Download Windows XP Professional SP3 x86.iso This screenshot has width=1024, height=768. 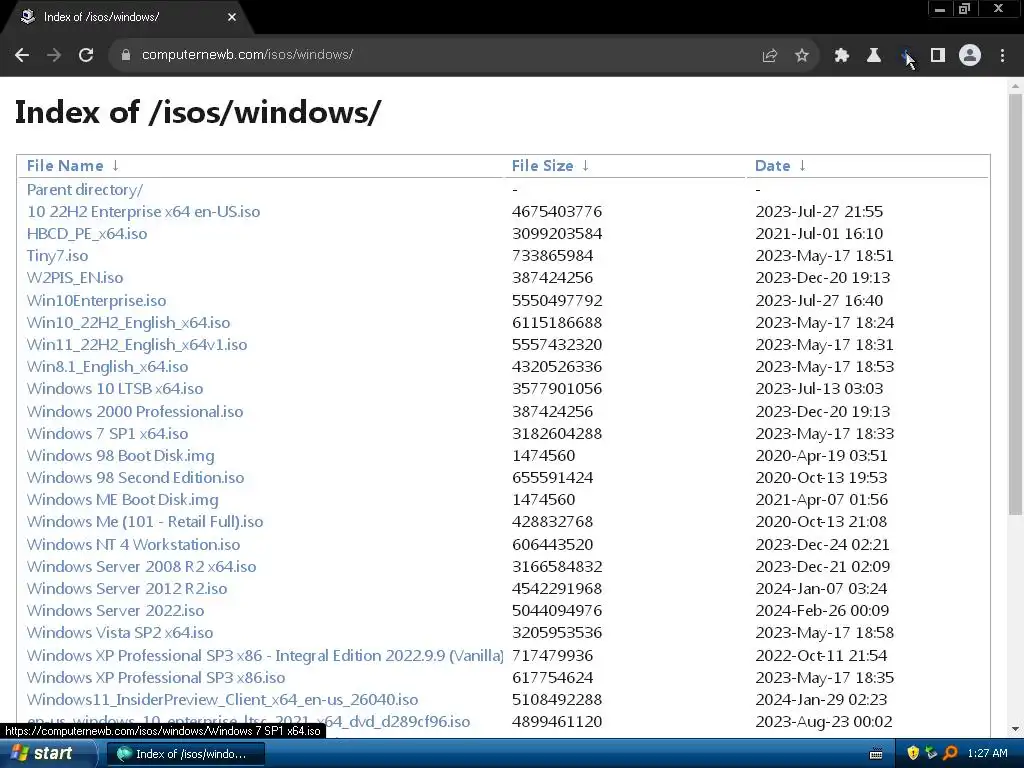(x=155, y=678)
